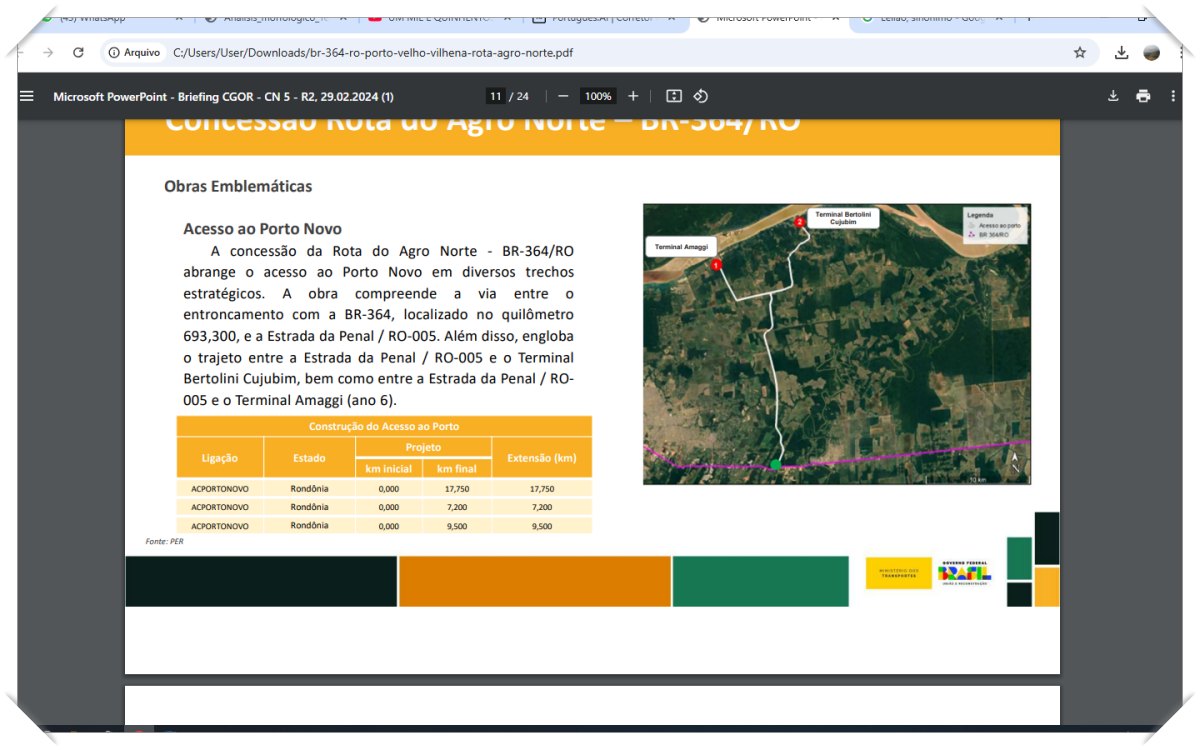This screenshot has height=750, width=1200.
Task: Click the 'Terminal Bertolini Cujubim' map label
Action: [843, 218]
